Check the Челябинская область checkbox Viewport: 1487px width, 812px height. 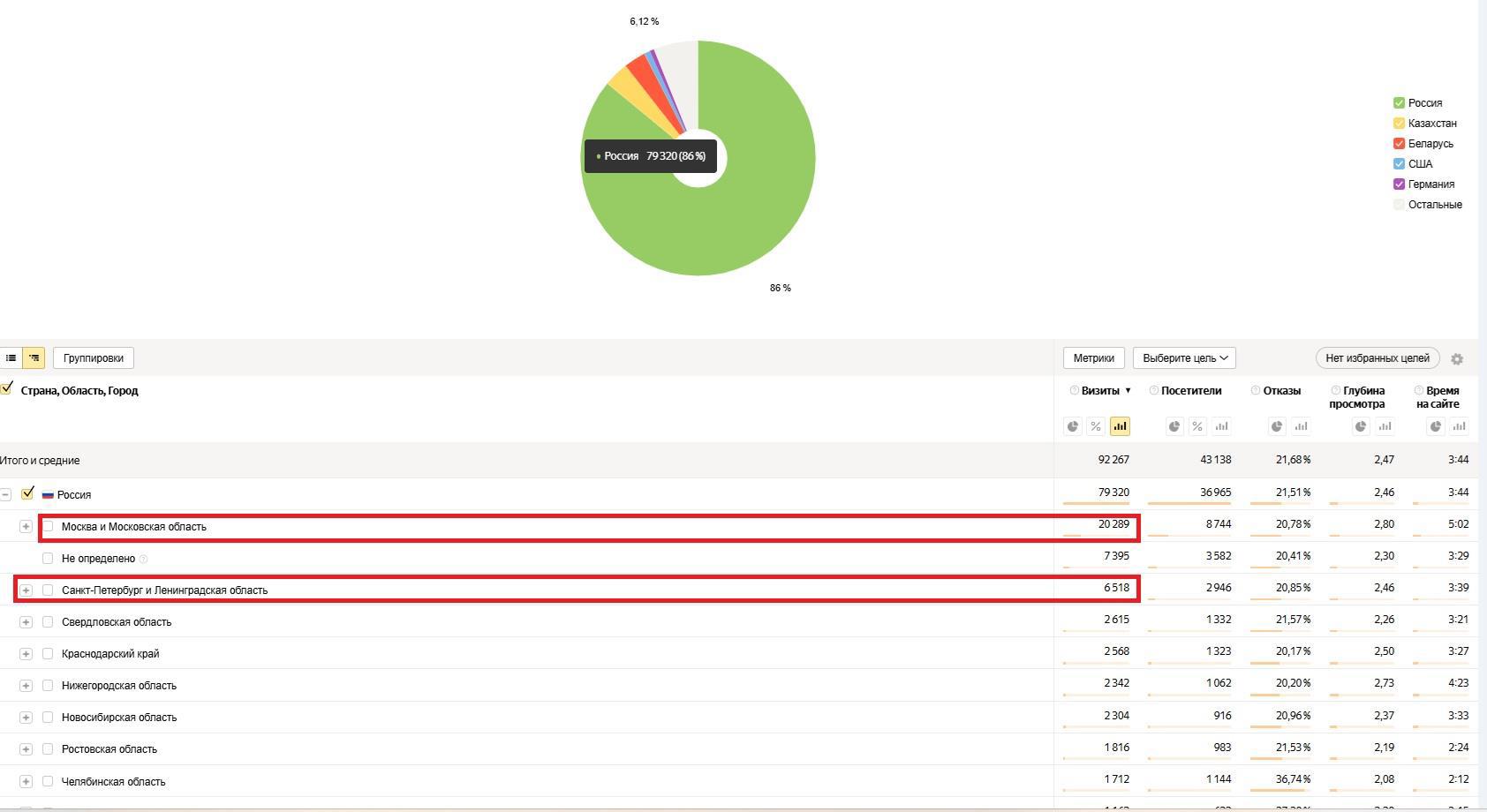click(48, 782)
